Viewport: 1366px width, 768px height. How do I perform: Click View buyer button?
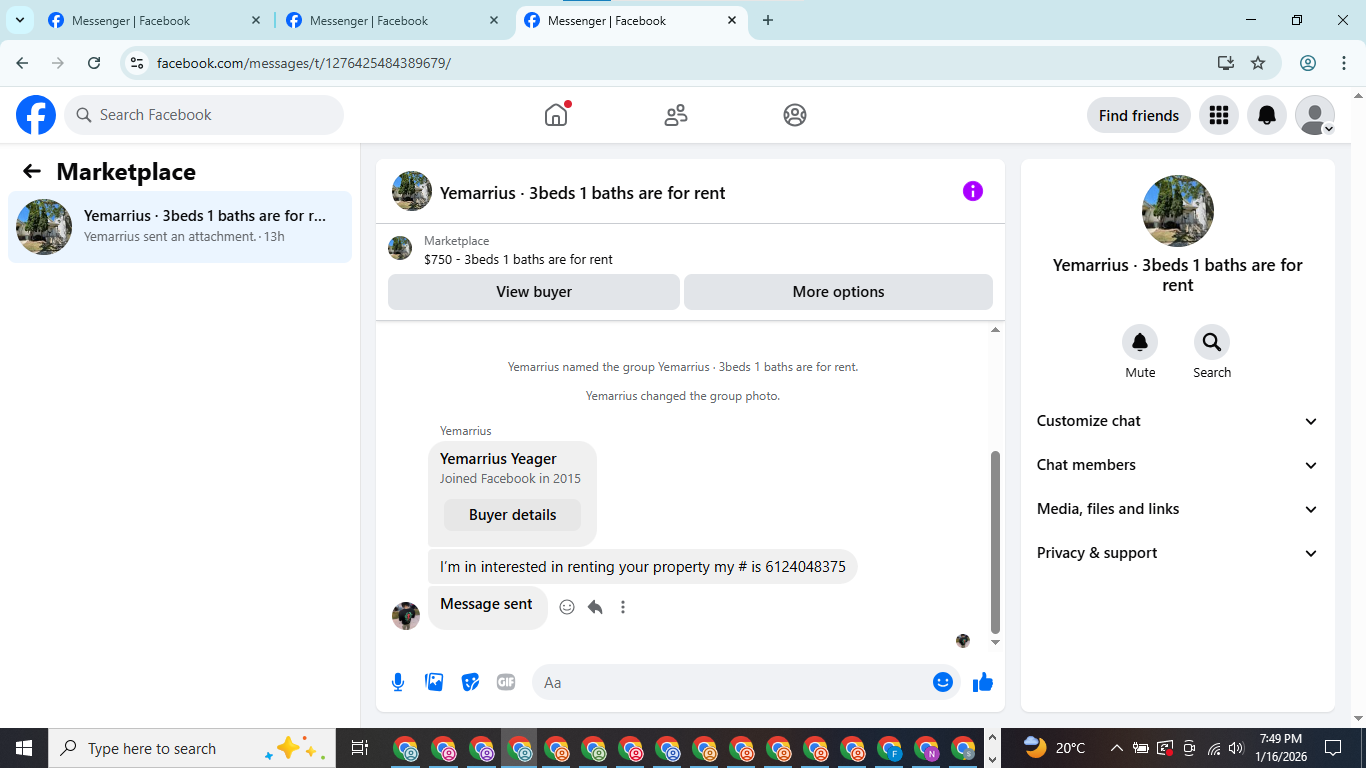tap(534, 292)
